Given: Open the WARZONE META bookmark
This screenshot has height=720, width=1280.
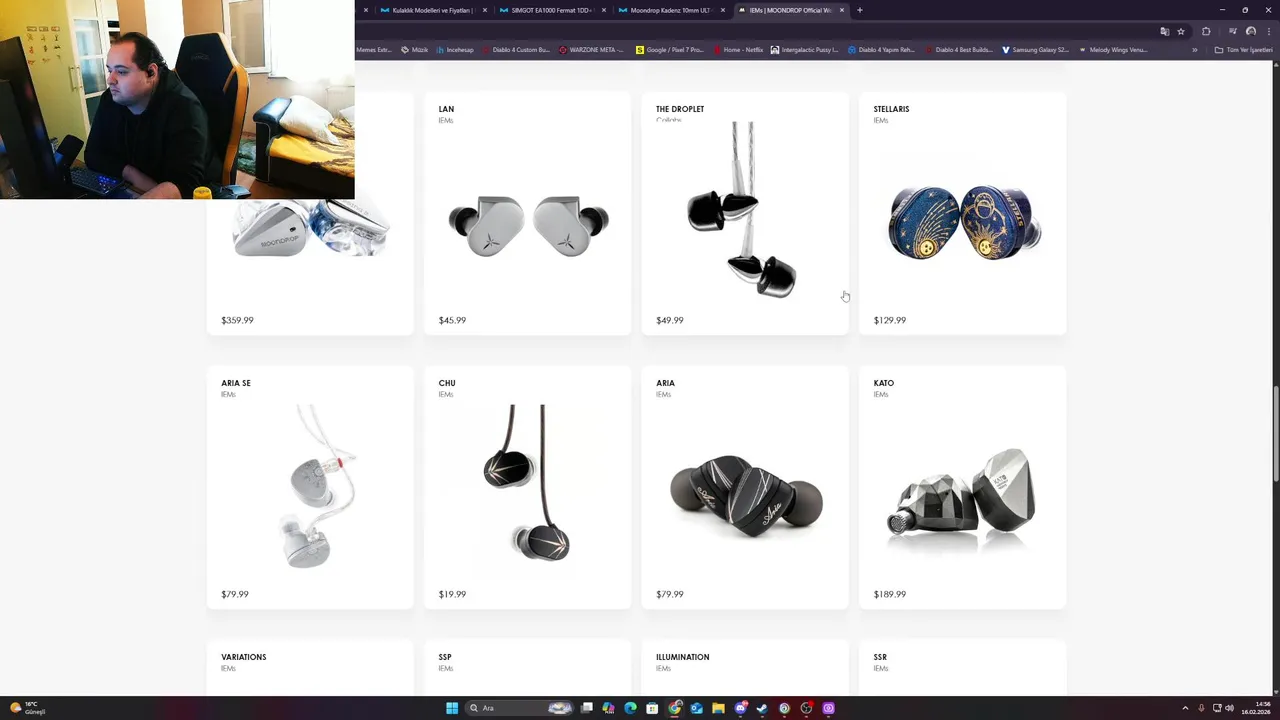Looking at the screenshot, I should 592,50.
